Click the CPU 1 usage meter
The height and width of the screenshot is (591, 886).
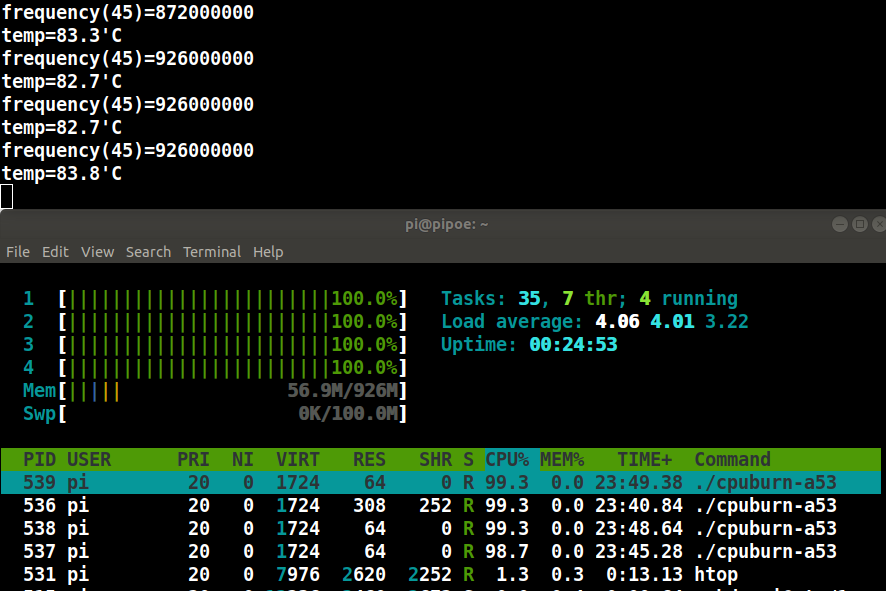point(232,299)
